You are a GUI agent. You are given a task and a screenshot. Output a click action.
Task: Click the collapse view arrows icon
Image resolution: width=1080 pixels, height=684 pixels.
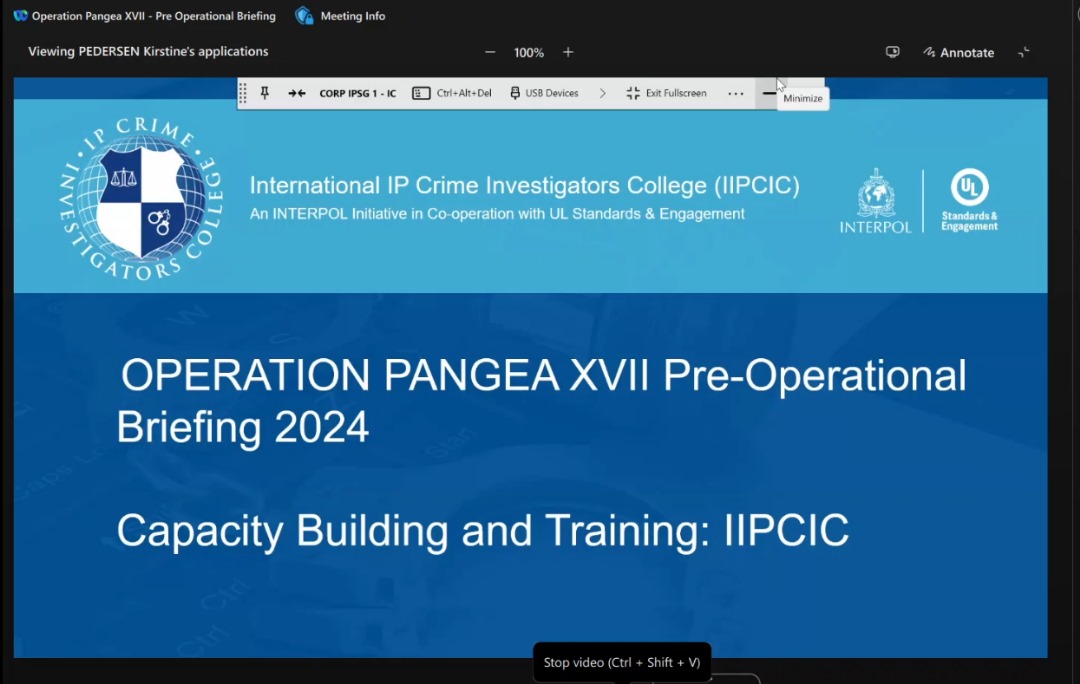[1024, 52]
